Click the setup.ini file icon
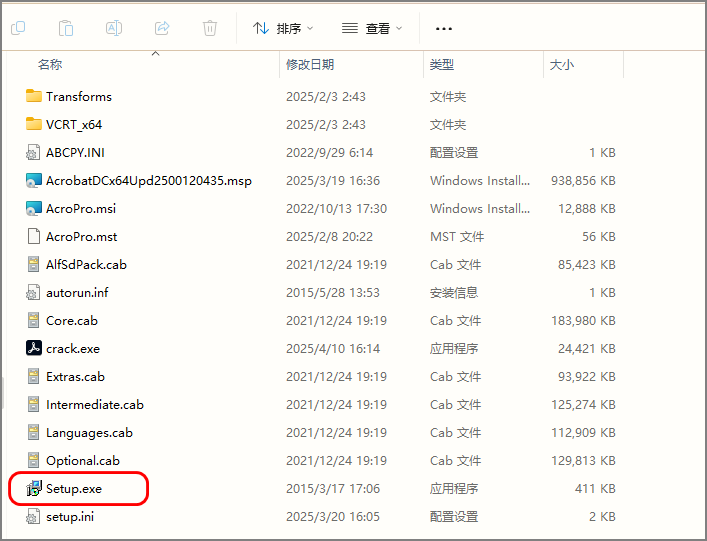707x541 pixels. 33,517
